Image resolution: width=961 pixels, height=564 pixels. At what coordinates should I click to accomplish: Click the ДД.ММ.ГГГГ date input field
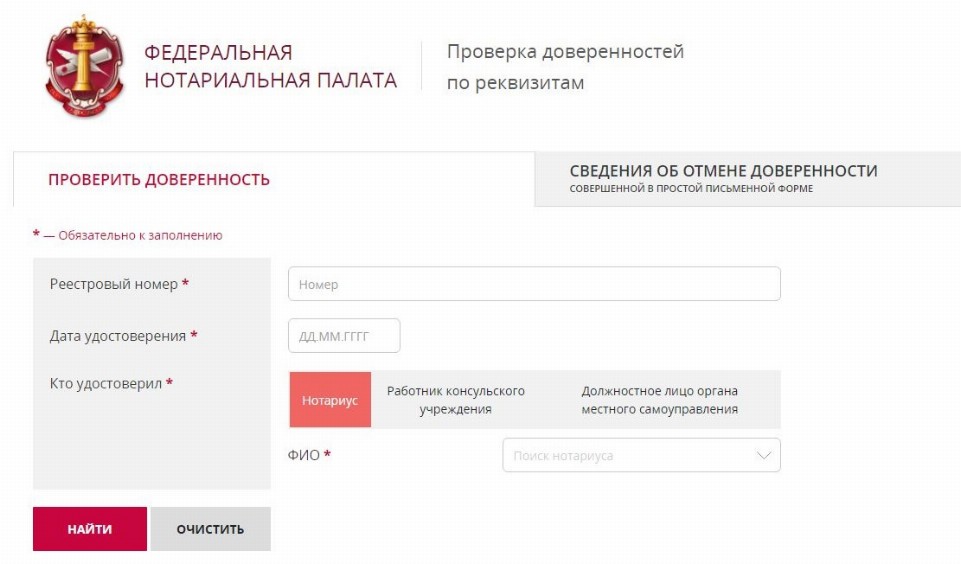click(x=343, y=336)
